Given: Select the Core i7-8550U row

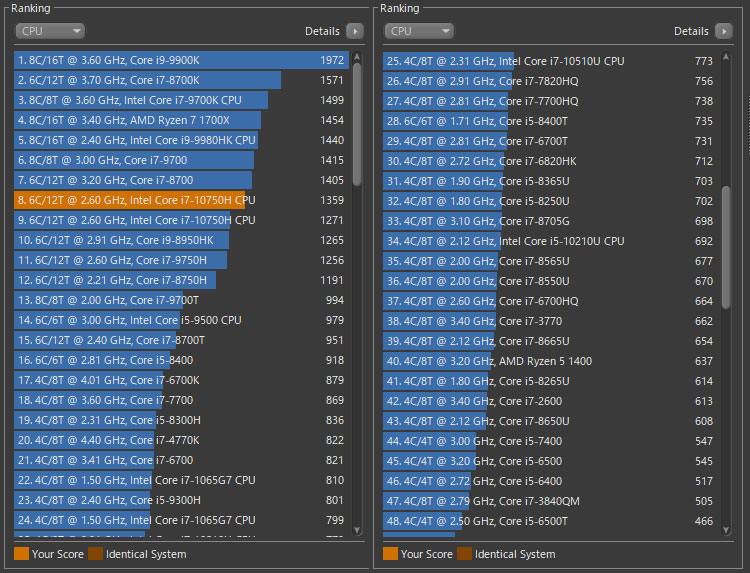Looking at the screenshot, I should pos(551,281).
